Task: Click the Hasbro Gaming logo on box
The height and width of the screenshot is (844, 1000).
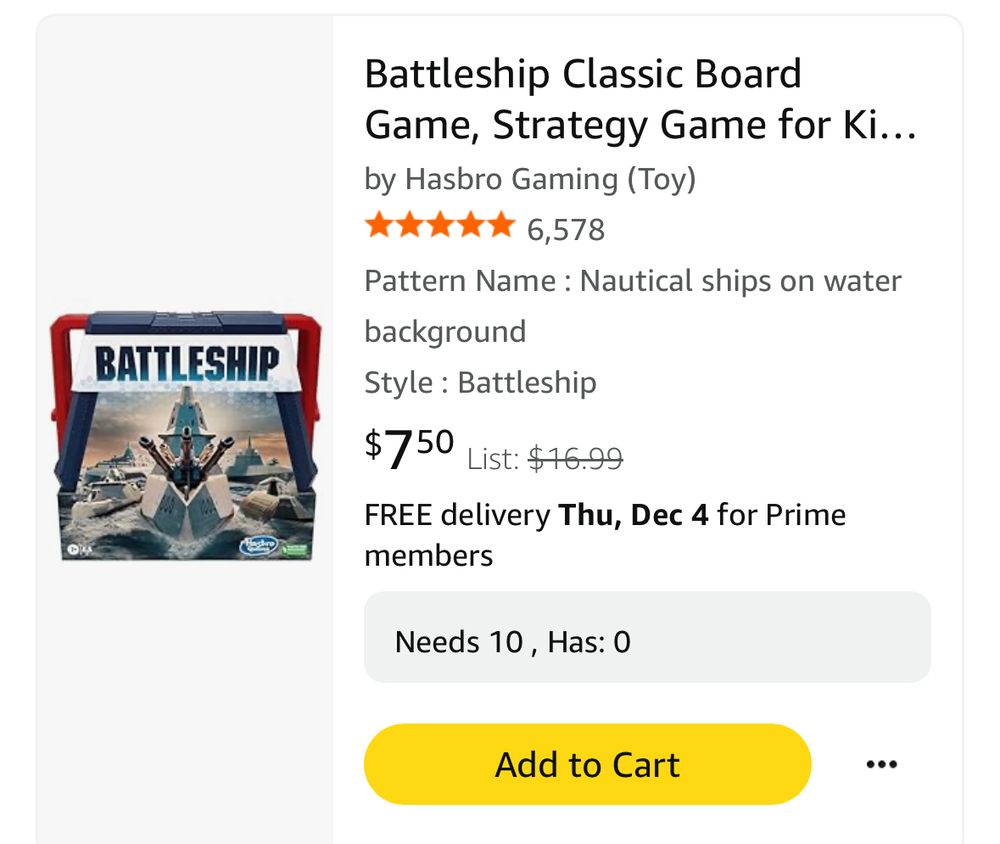Action: pos(259,544)
